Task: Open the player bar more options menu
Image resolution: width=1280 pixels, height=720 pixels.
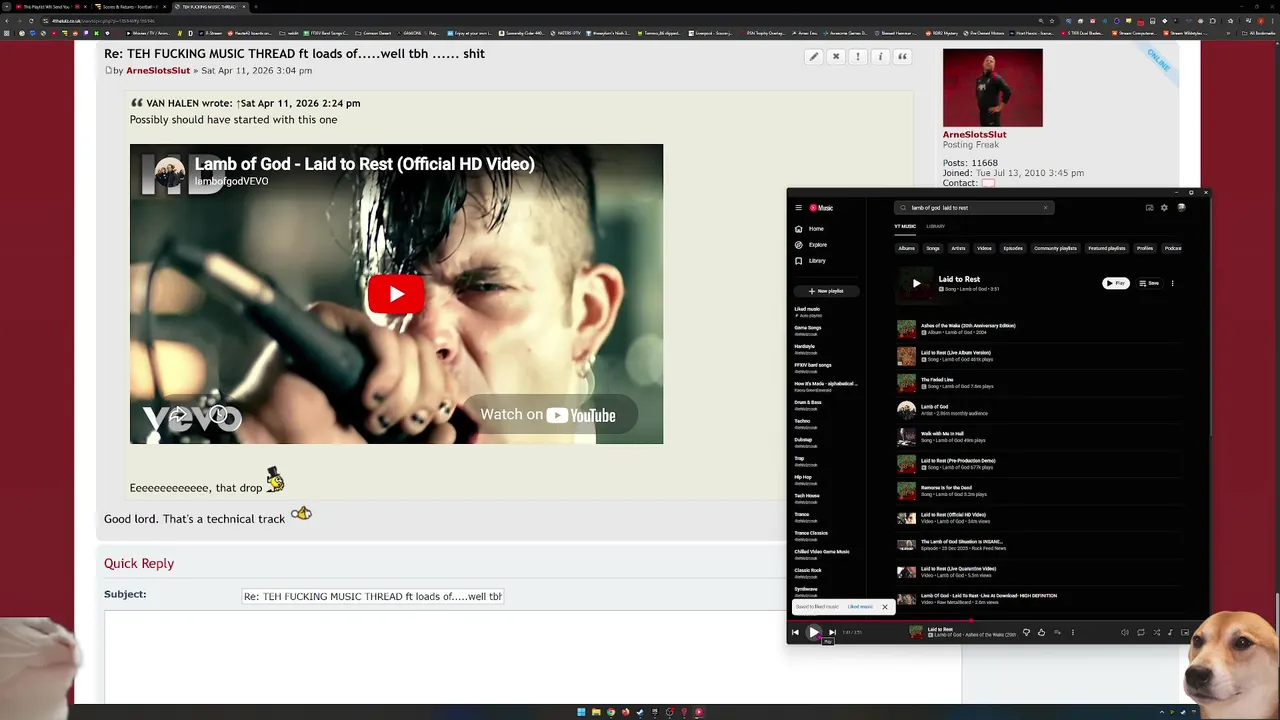Action: [1072, 632]
